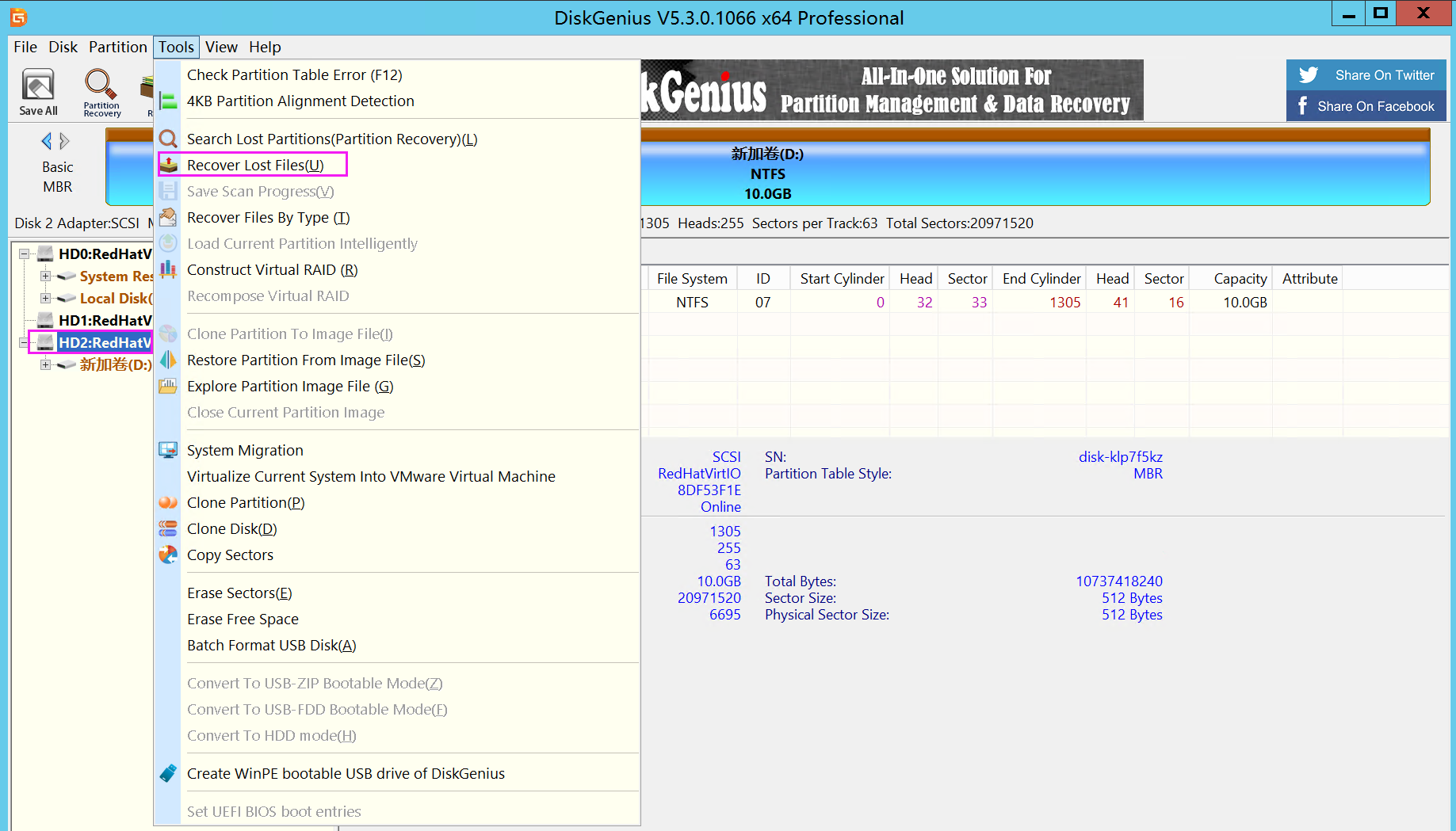This screenshot has width=1456, height=831.
Task: Click the Facebook logo icon
Action: coord(1302,106)
